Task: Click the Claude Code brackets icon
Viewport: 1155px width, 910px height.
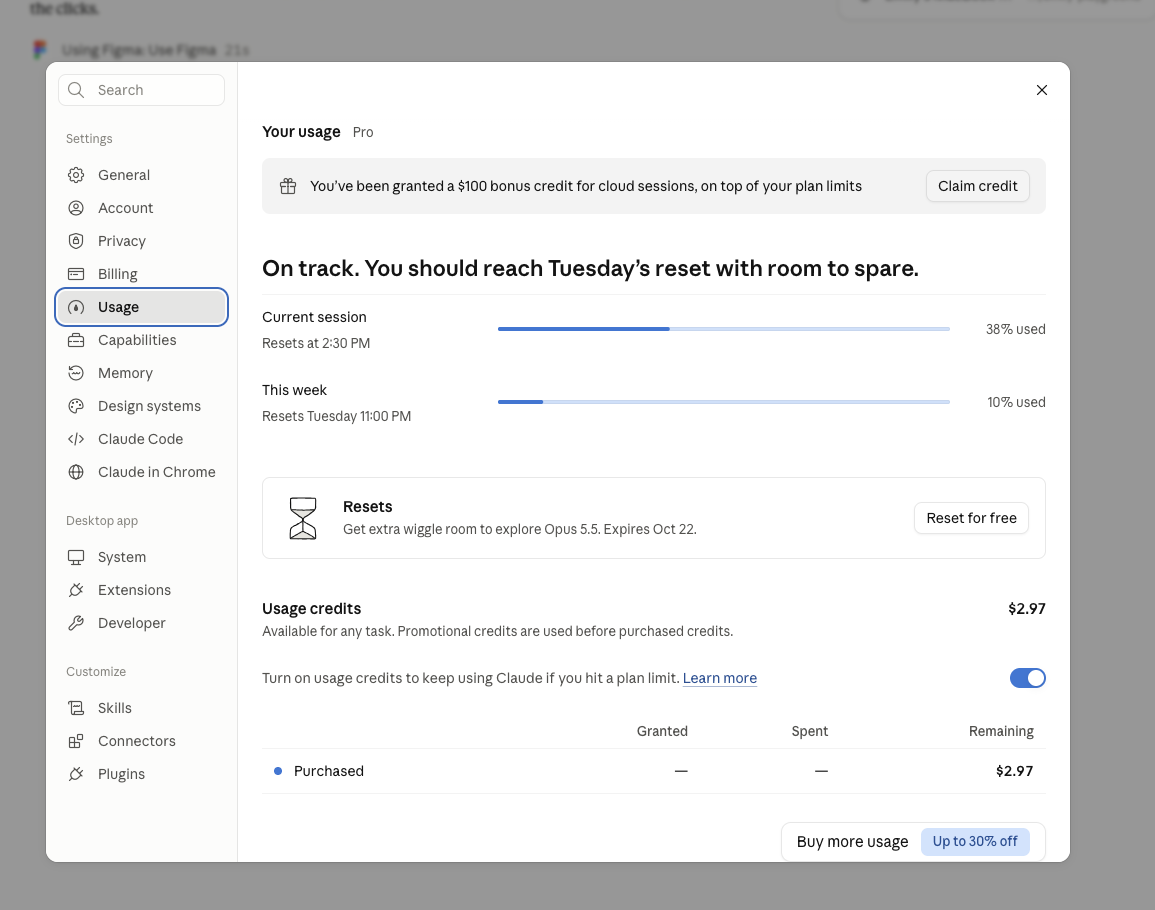Action: pos(76,439)
